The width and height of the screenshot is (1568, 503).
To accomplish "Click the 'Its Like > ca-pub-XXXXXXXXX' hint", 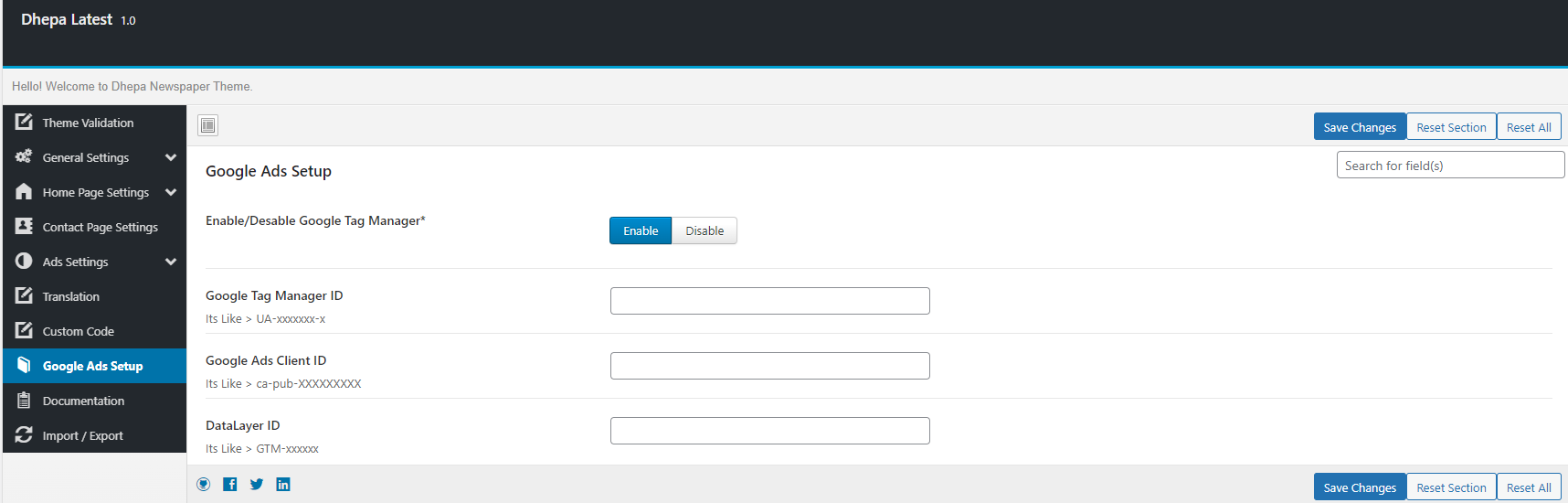I will 283,384.
